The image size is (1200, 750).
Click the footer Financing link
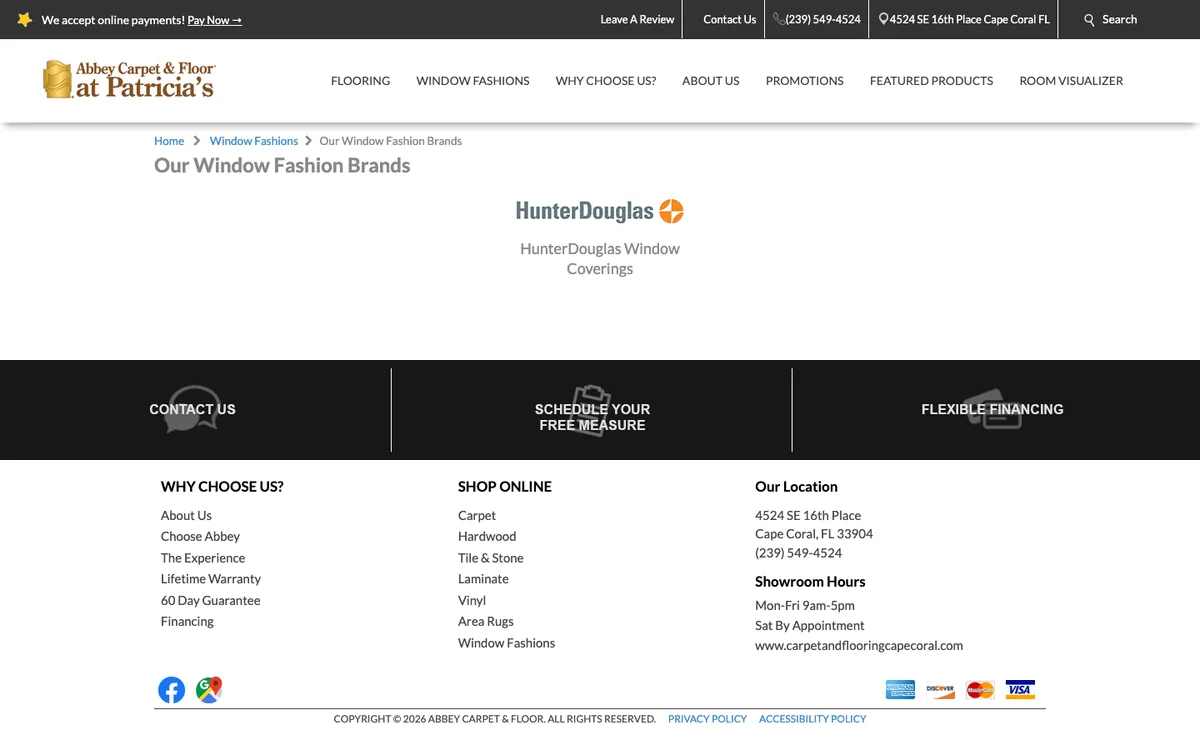[187, 621]
